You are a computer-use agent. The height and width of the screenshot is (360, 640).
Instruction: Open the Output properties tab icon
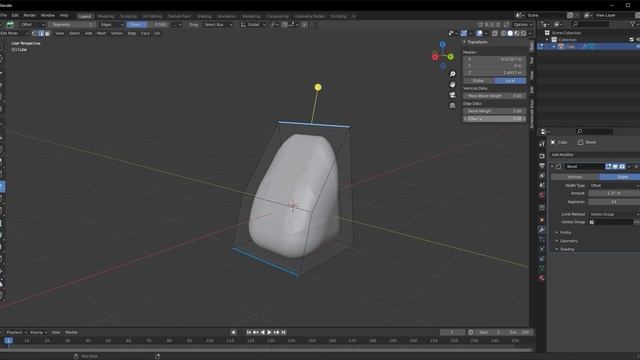[542, 166]
